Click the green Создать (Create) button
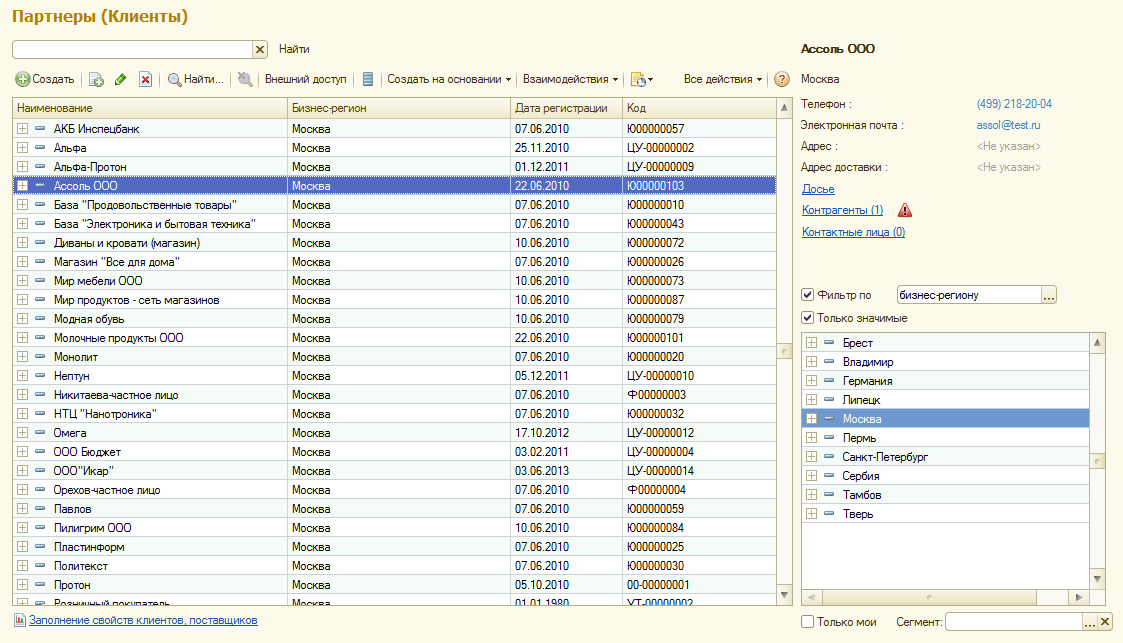The height and width of the screenshot is (643, 1123). pos(45,79)
